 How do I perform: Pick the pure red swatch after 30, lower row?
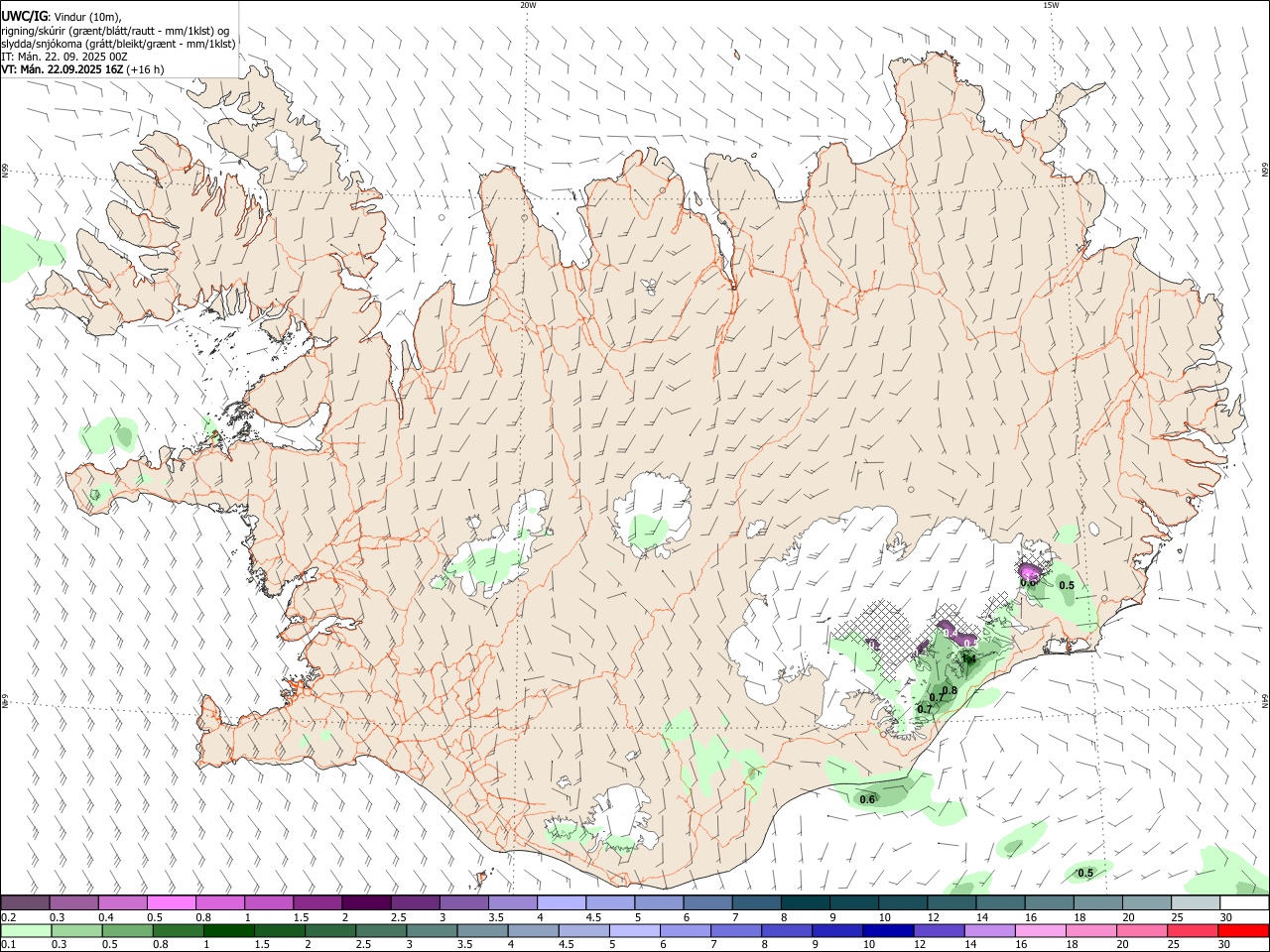pos(1243,930)
